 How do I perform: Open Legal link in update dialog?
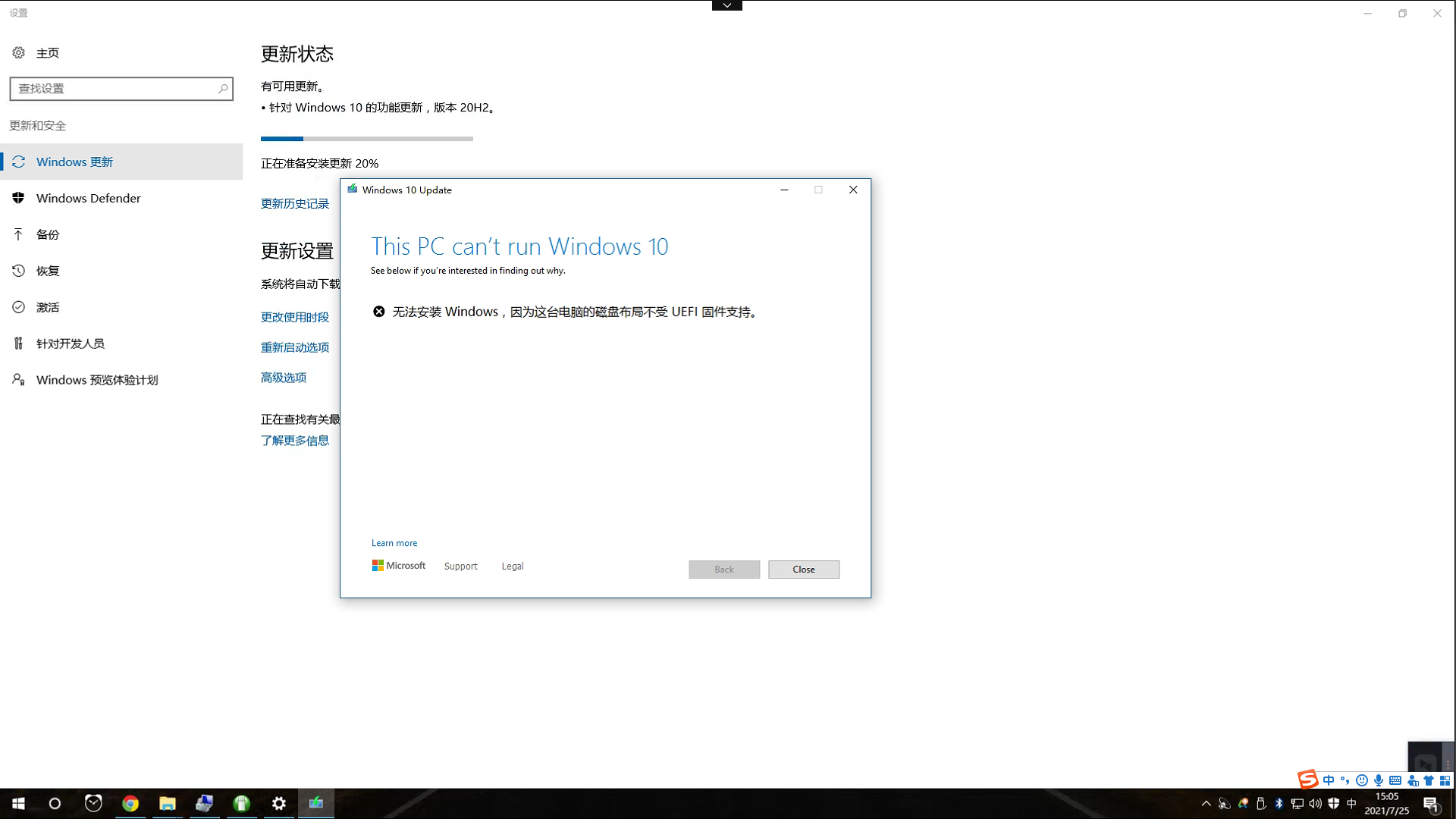[x=513, y=566]
